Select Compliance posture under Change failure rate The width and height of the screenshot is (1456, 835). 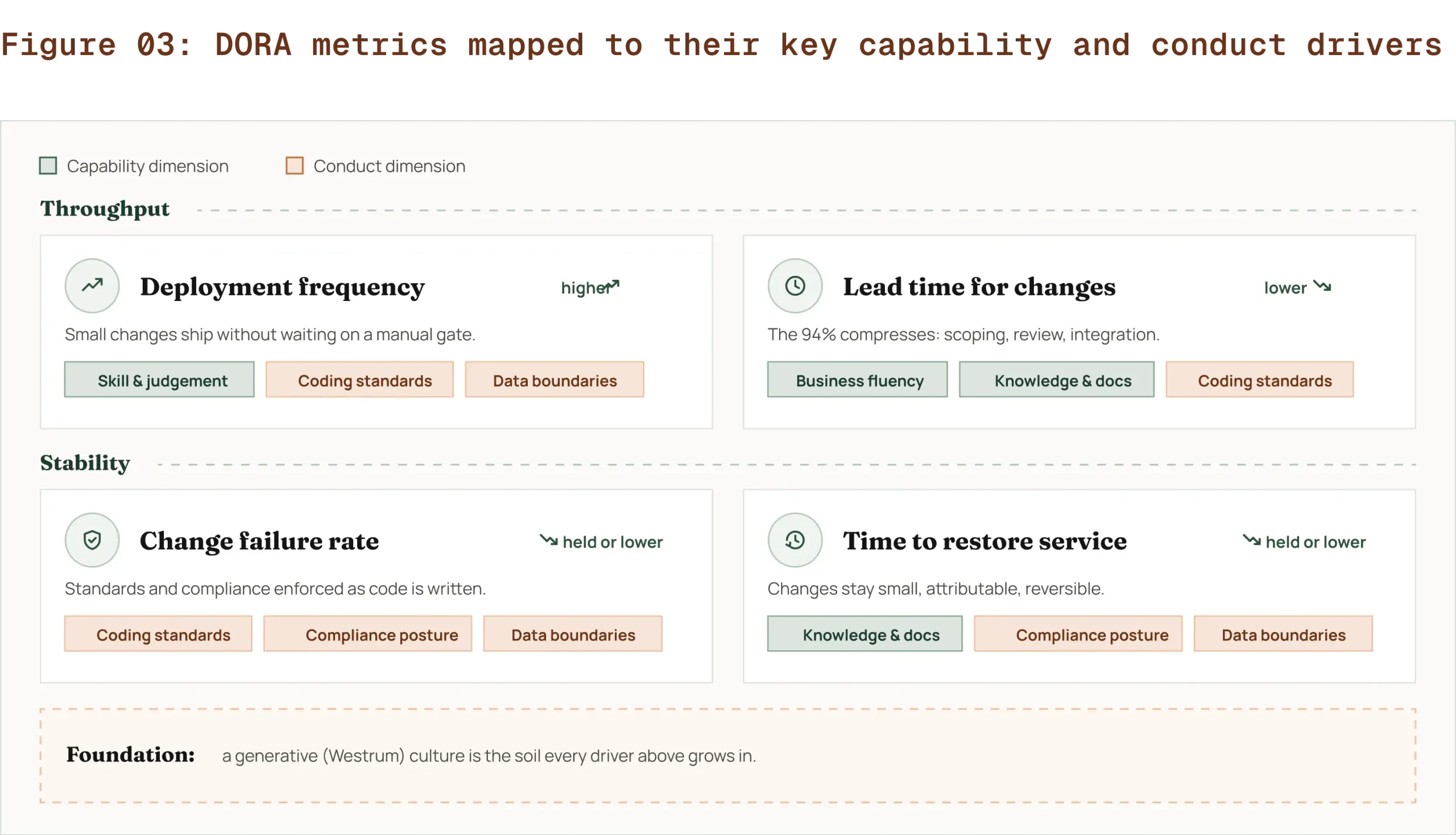(x=367, y=634)
